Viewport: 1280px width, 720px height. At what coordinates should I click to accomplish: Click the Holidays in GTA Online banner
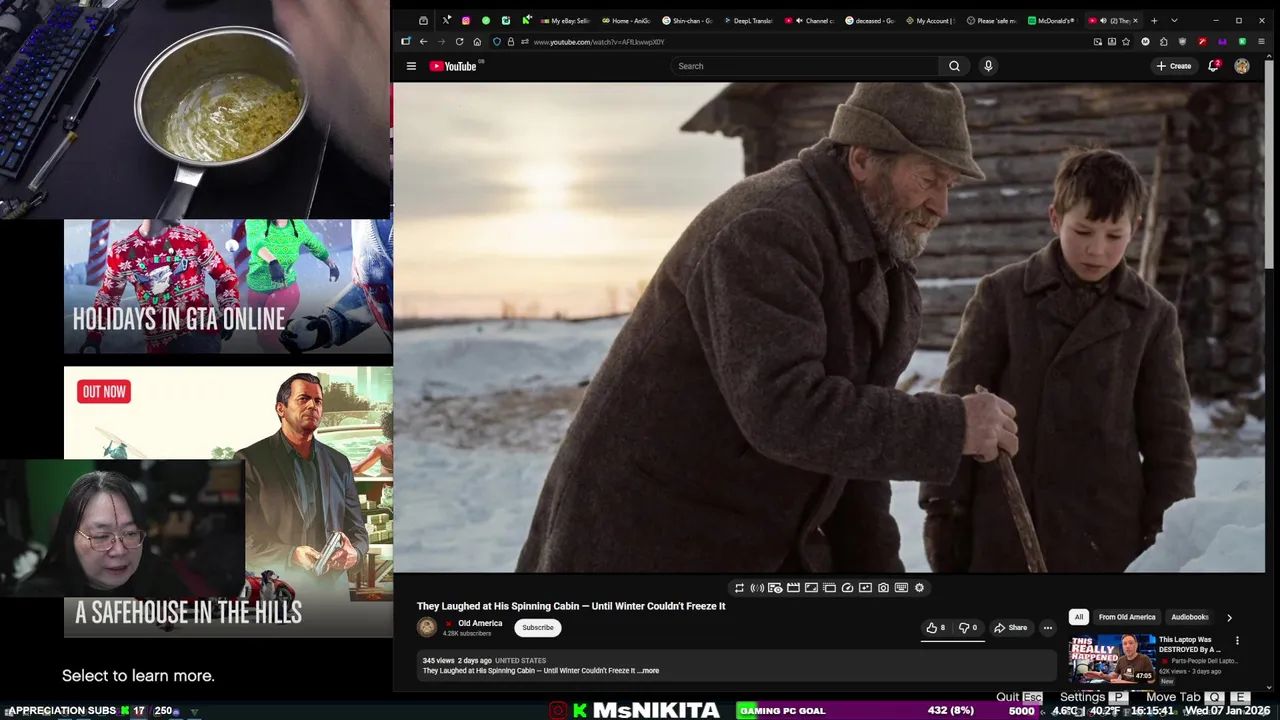click(x=228, y=287)
